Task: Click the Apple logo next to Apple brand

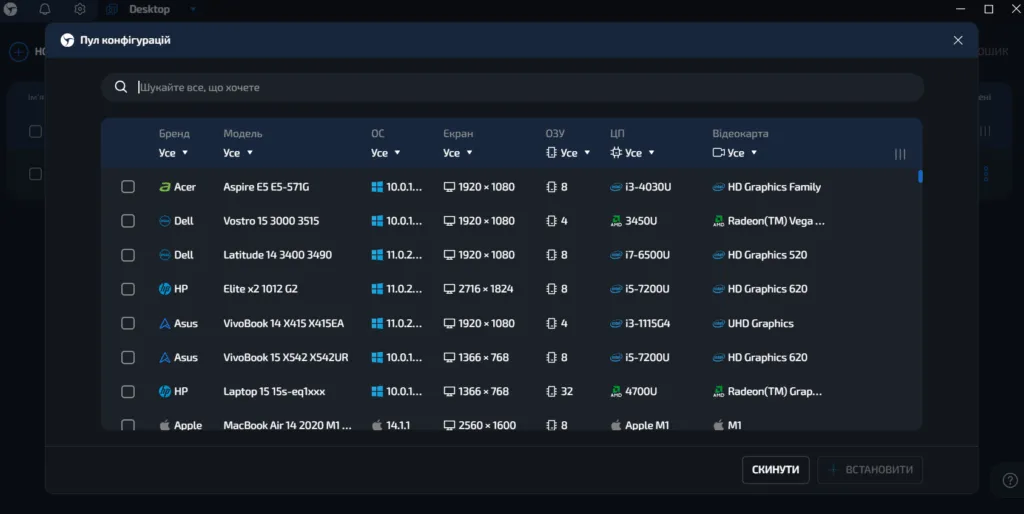Action: pyautogui.click(x=165, y=425)
